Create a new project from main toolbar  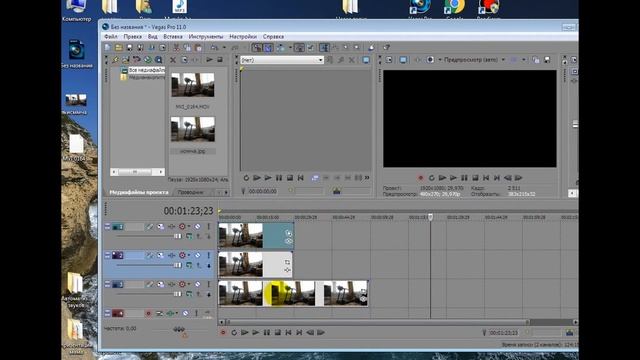pyautogui.click(x=108, y=48)
